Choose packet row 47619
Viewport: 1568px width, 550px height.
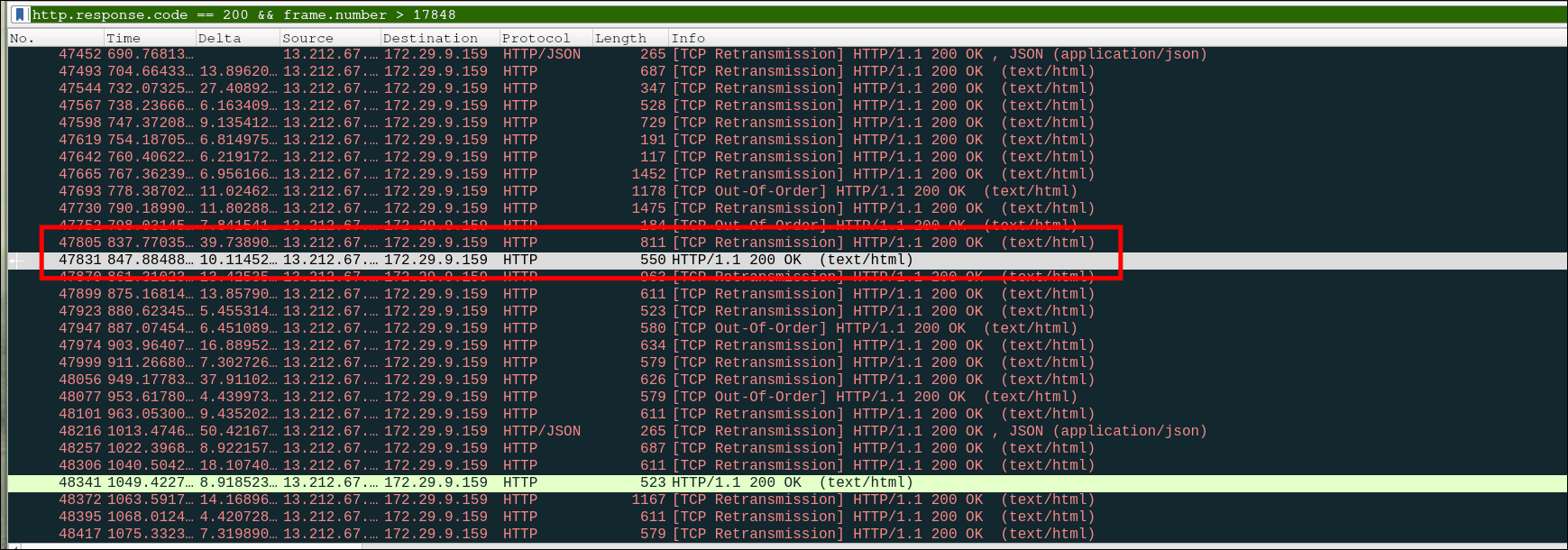click(787, 140)
